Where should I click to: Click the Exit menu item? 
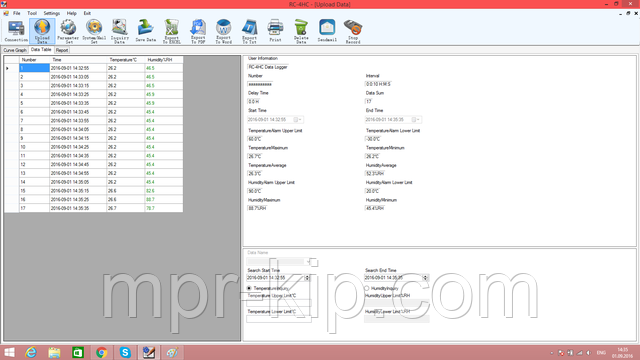[87, 13]
